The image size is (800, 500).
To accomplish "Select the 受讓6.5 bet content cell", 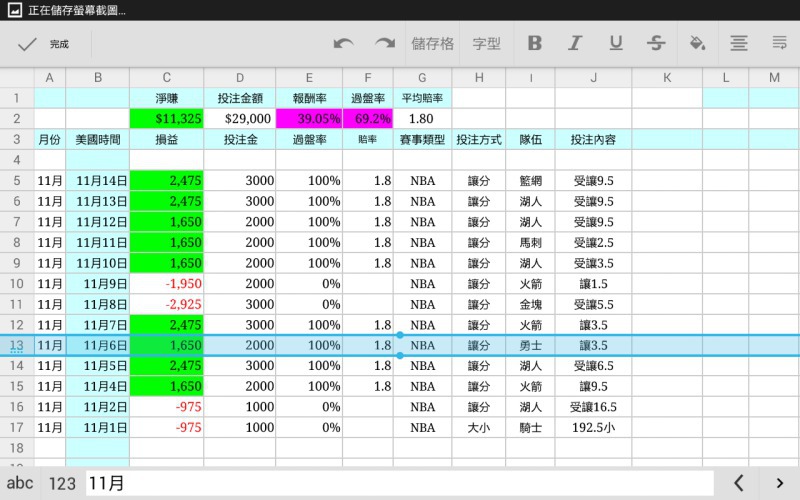I will pos(593,366).
